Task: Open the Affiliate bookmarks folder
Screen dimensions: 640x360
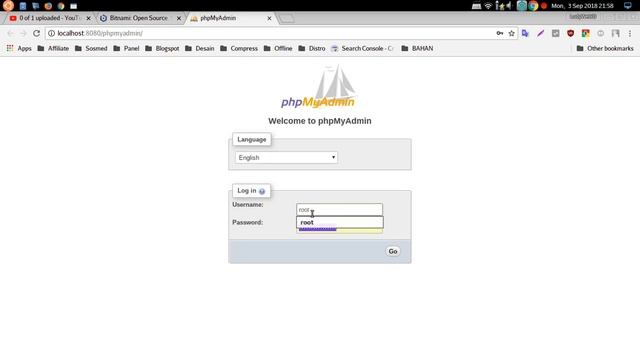Action: coord(53,48)
